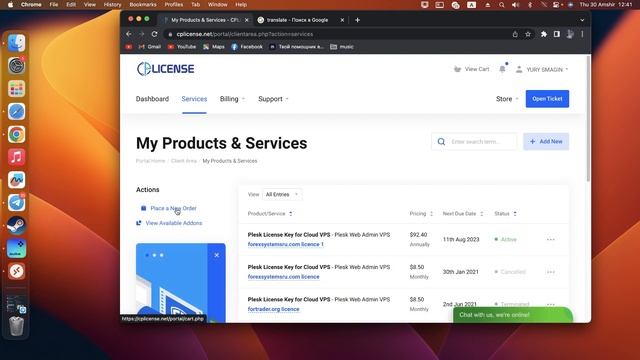640x360 pixels.
Task: Click Place a New Order link
Action: [173, 209]
